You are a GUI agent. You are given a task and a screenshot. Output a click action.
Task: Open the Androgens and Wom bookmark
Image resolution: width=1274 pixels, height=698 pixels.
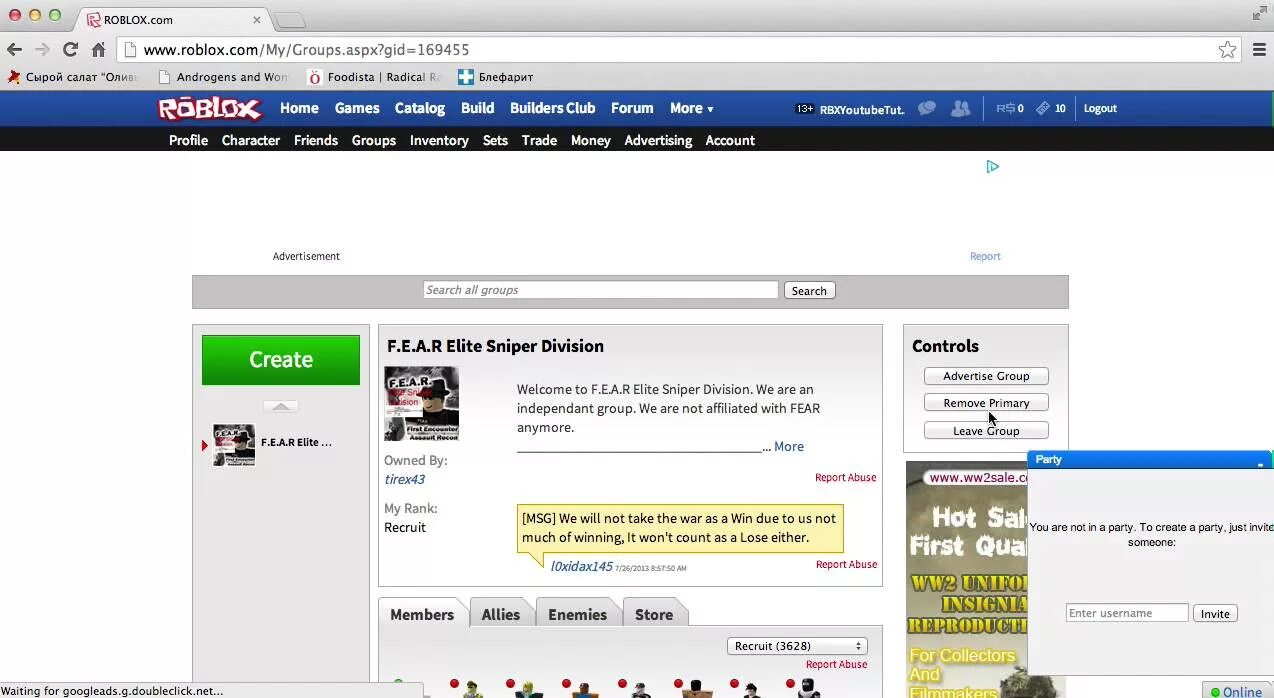(222, 77)
